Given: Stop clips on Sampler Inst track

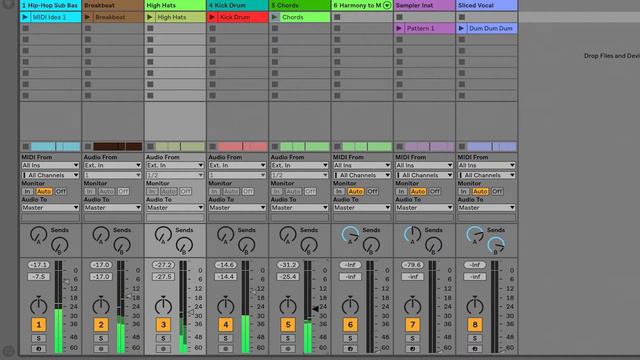Looking at the screenshot, I should (400, 147).
